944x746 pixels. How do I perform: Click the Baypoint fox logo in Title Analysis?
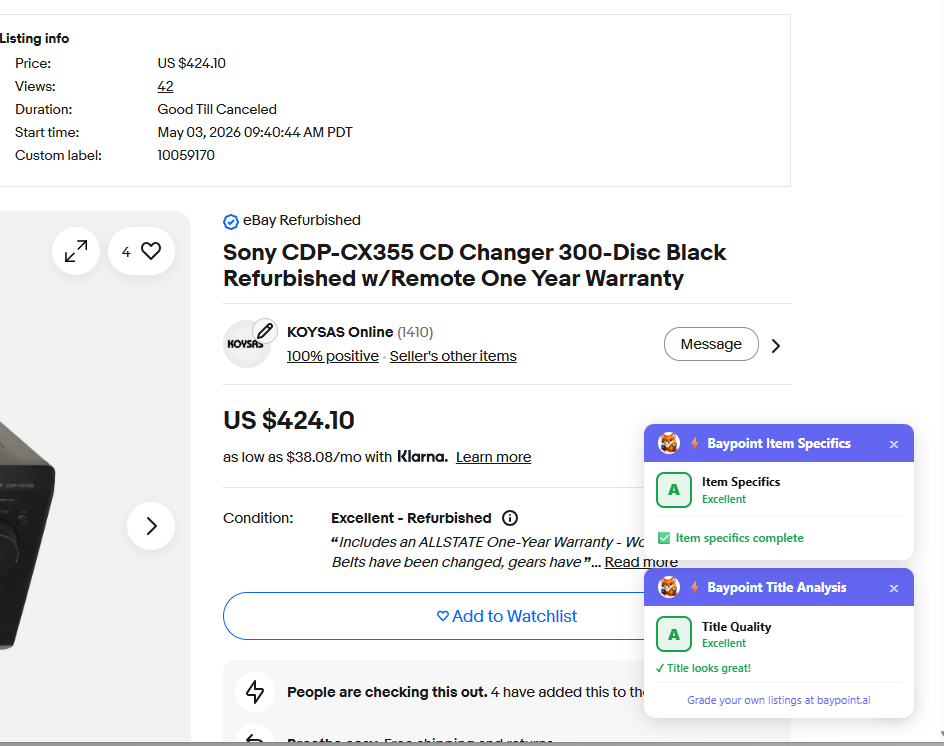(x=669, y=587)
